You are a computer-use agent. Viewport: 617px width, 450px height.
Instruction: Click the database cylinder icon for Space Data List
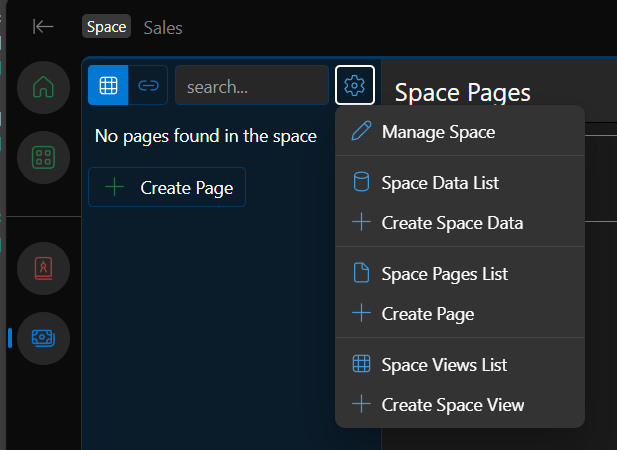tap(361, 182)
